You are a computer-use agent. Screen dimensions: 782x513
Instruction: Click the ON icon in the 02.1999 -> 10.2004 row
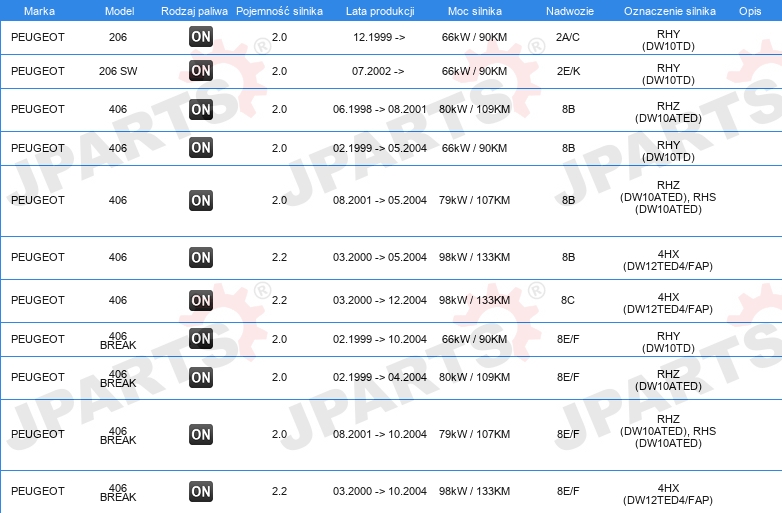tap(201, 339)
